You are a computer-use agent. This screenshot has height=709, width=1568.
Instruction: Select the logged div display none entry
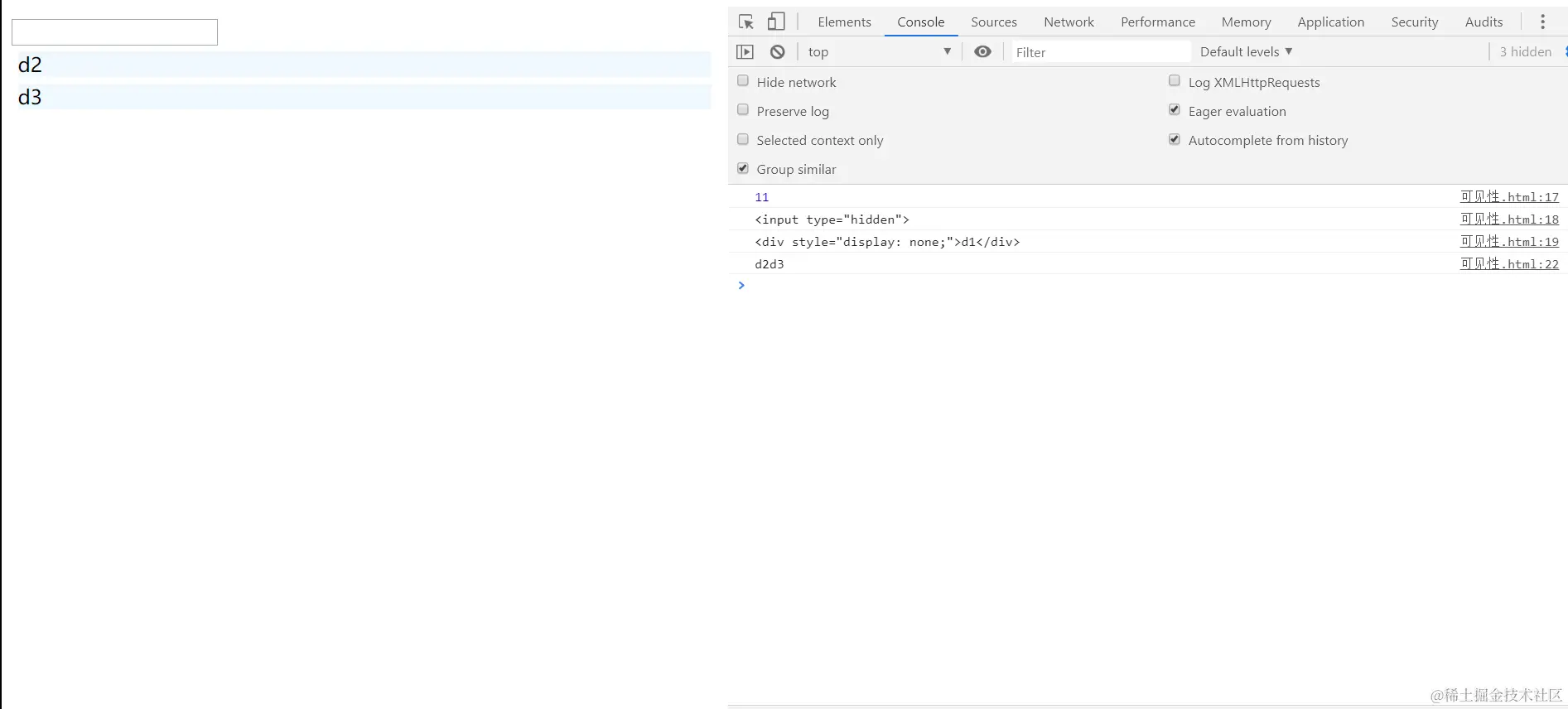[887, 242]
